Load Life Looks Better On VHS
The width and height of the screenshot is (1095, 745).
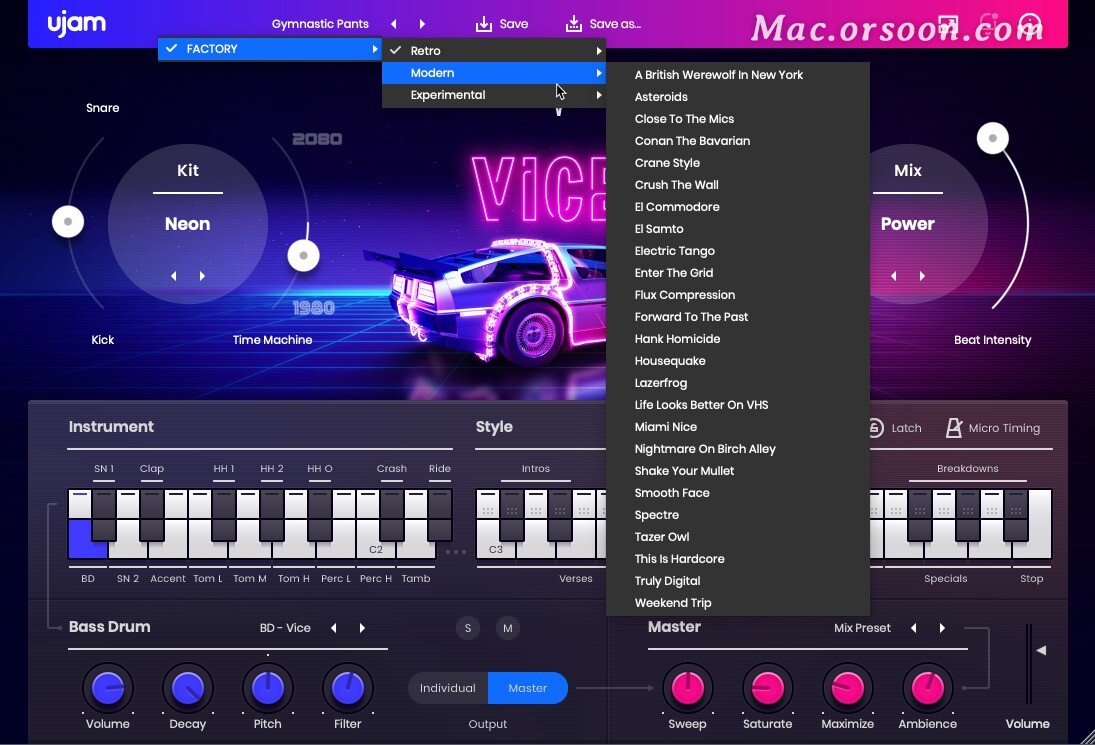coord(738,405)
